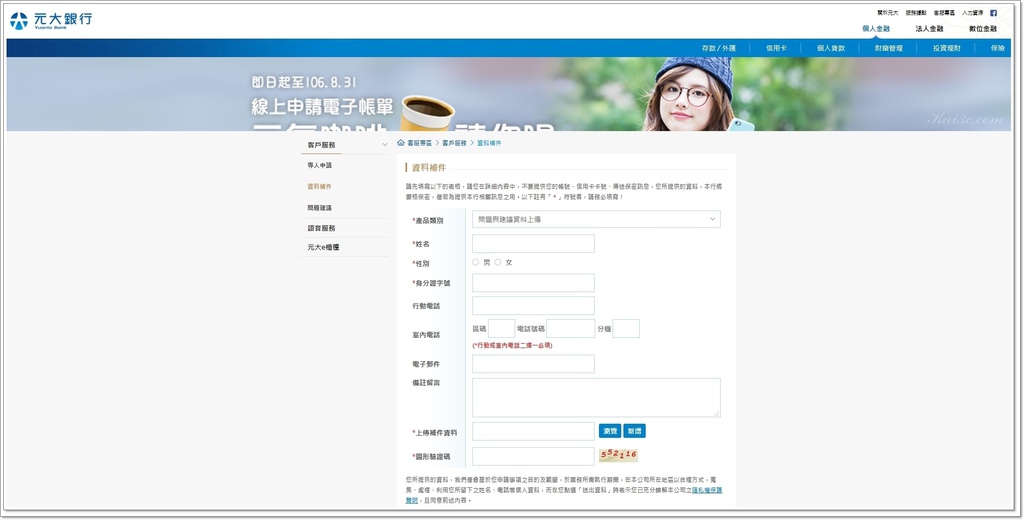Switch to 法人金融 tab
This screenshot has height=520, width=1024.
click(929, 29)
